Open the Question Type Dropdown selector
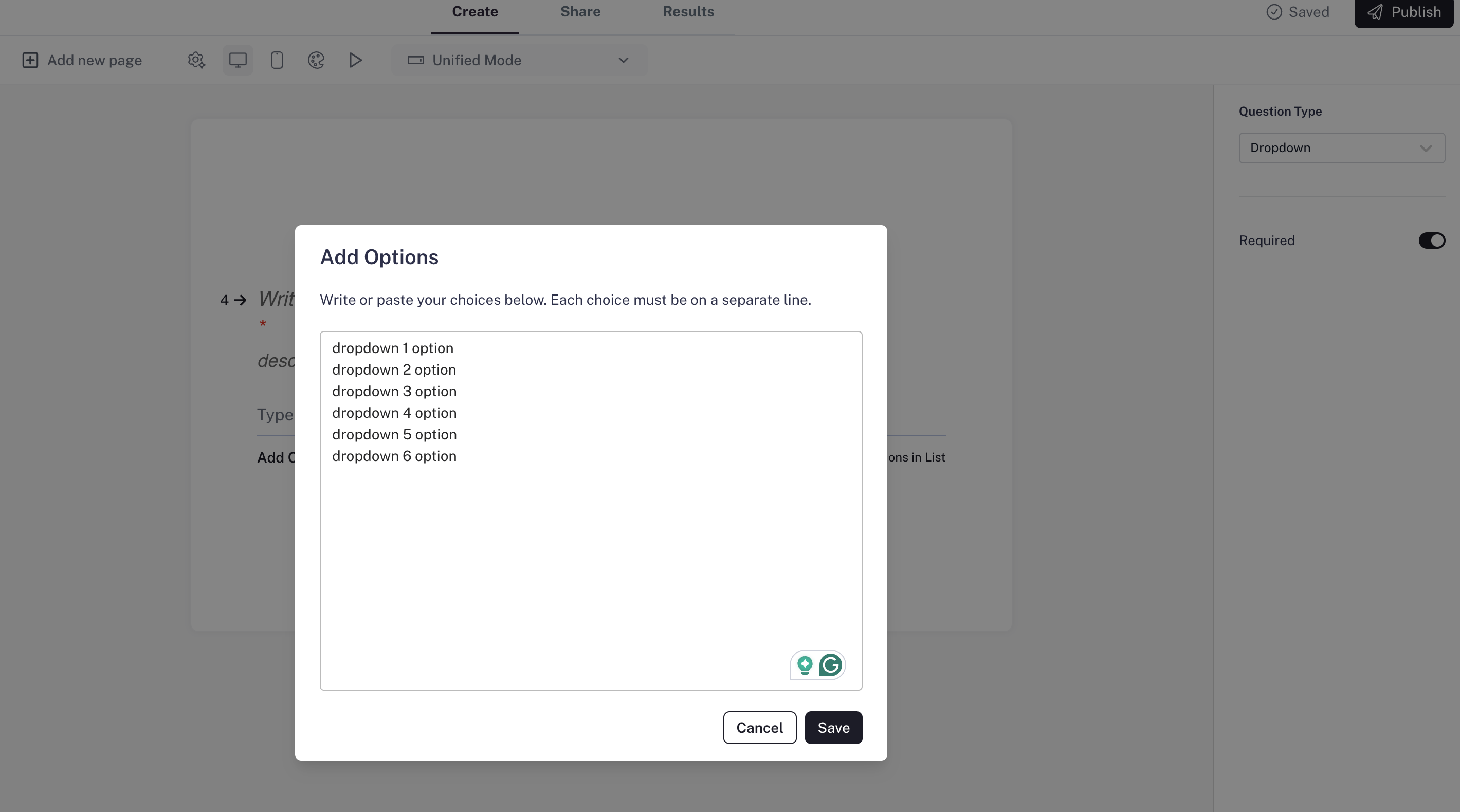Screen dimensions: 1460x812 [1341, 148]
